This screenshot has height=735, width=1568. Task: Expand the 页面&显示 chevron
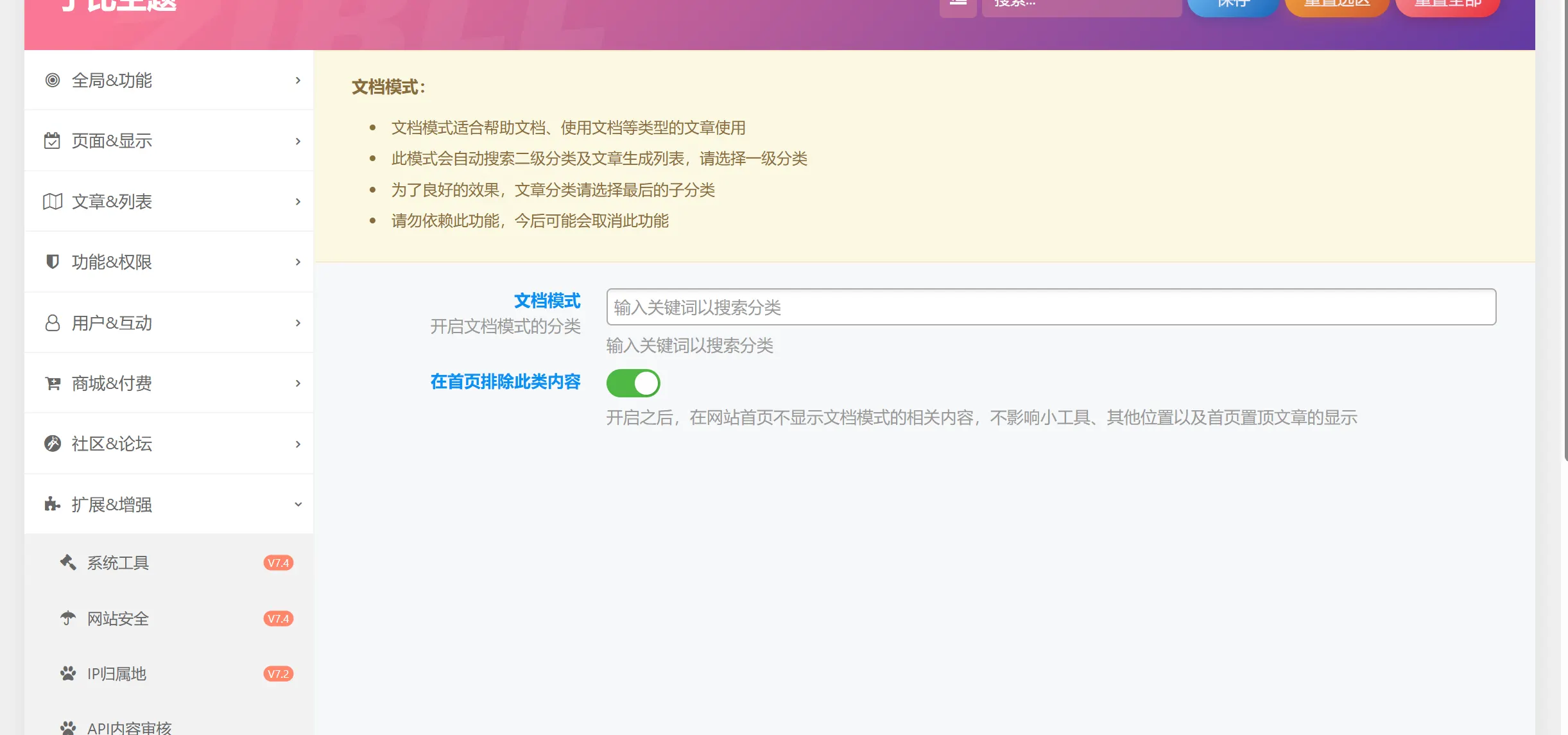(298, 141)
